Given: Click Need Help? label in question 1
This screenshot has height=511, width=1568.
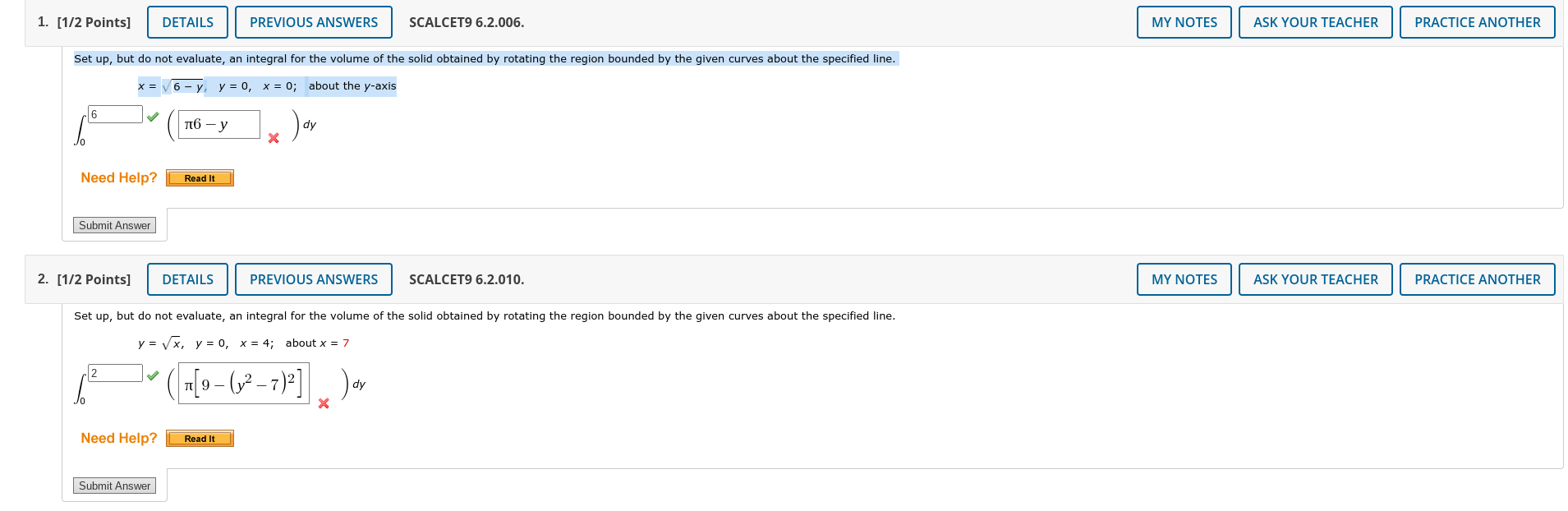Looking at the screenshot, I should 117,177.
